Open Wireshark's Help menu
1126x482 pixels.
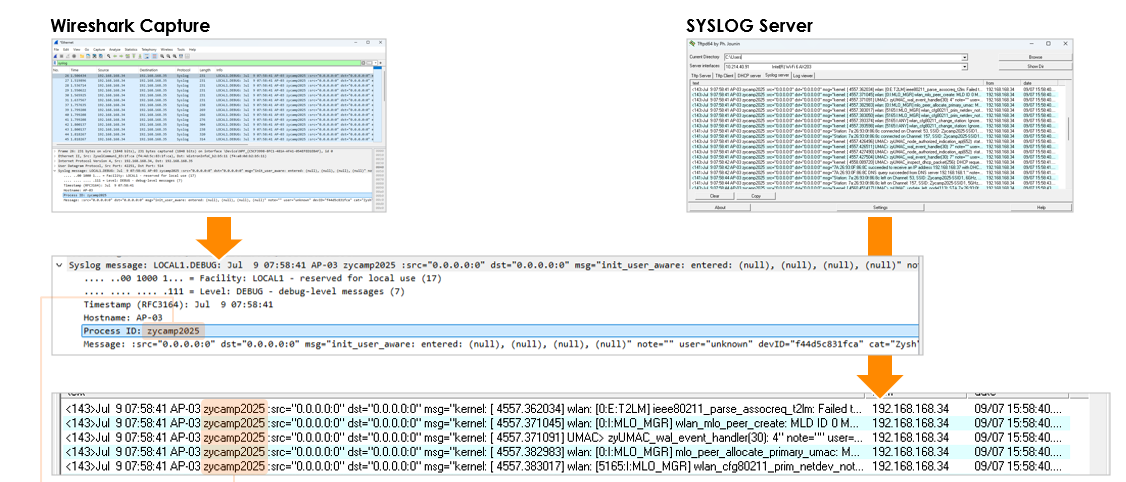coord(192,50)
